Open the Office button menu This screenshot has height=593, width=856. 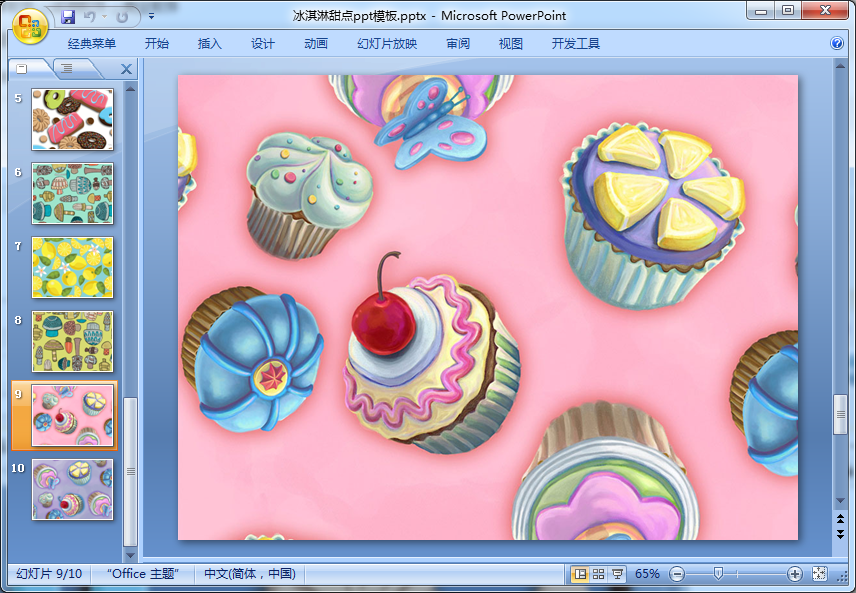(x=30, y=24)
